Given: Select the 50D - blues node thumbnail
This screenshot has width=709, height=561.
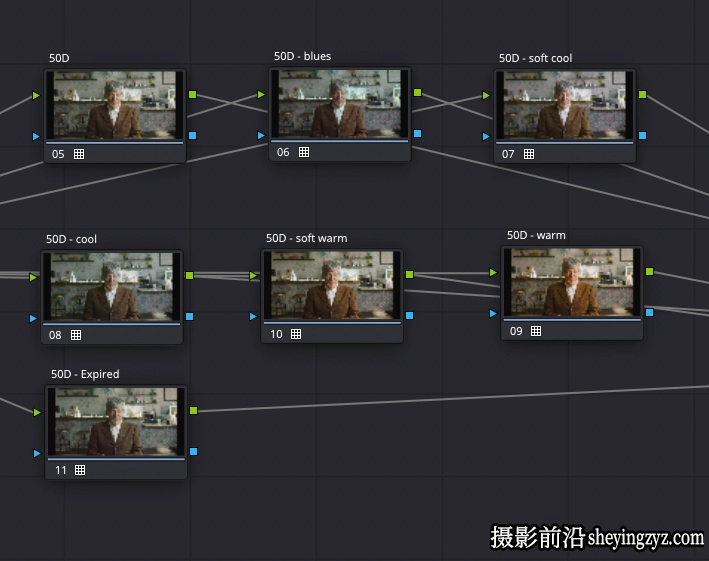Looking at the screenshot, I should click(340, 103).
